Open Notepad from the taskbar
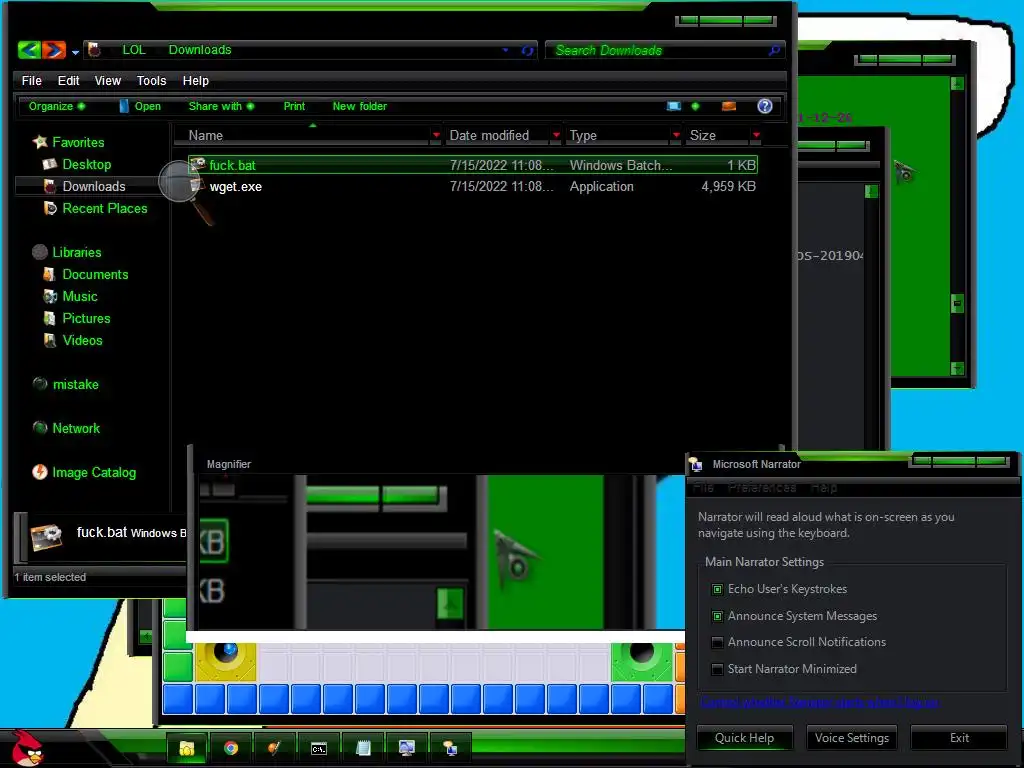 (x=363, y=748)
